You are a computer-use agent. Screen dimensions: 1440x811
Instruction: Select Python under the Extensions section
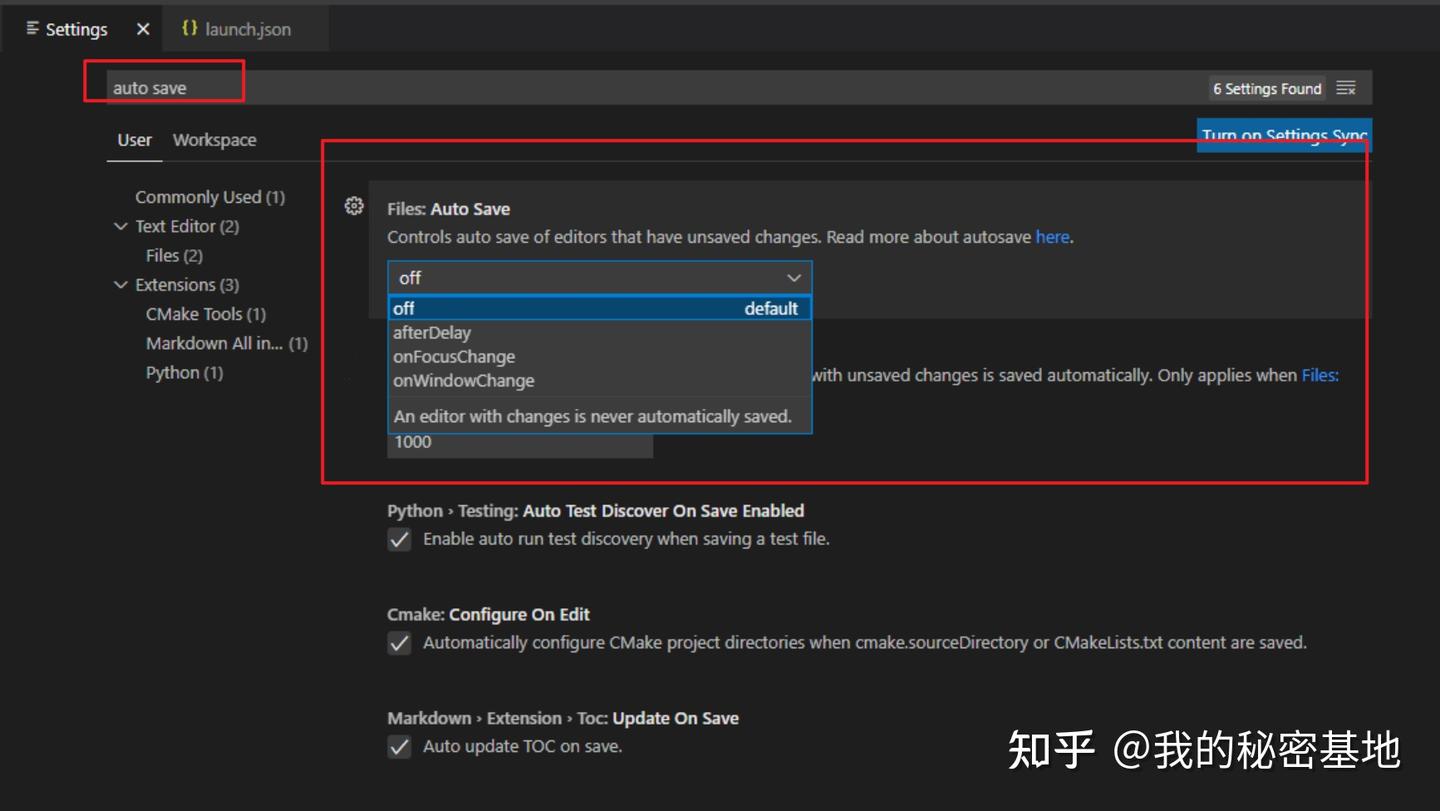click(184, 372)
